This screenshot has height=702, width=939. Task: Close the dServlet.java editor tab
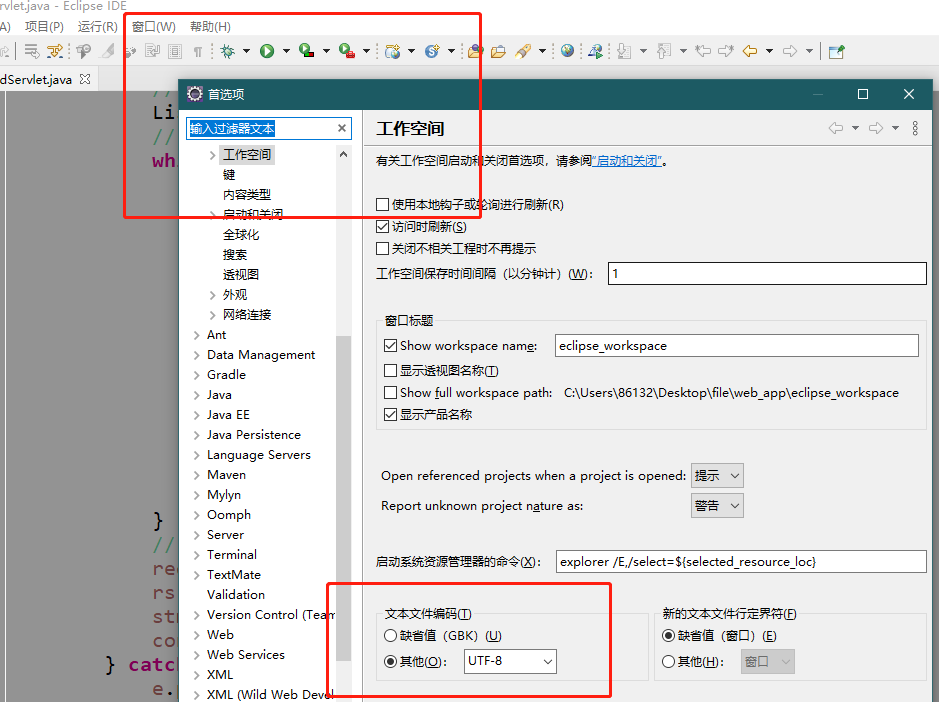click(85, 79)
